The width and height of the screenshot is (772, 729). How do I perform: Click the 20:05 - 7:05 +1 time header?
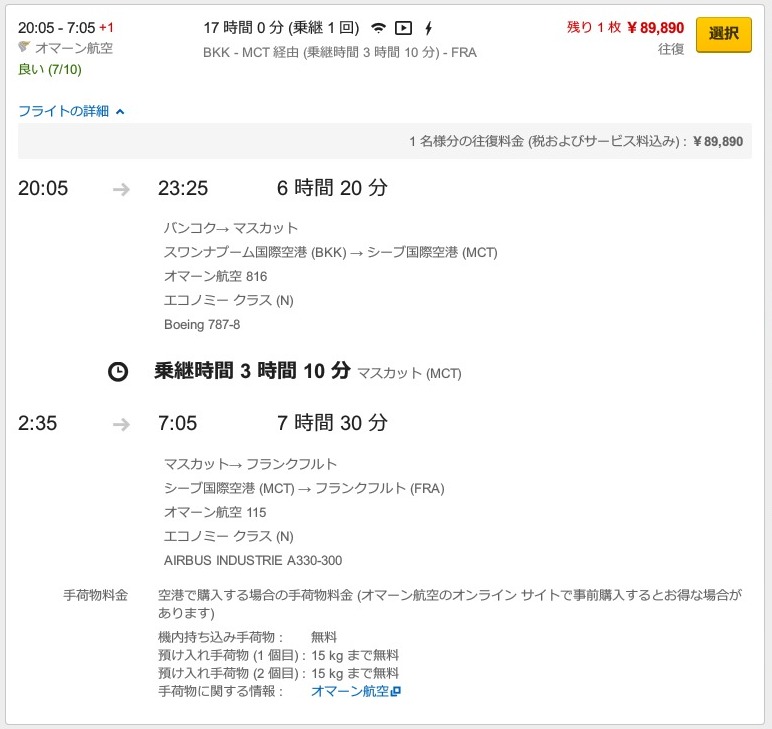66,28
